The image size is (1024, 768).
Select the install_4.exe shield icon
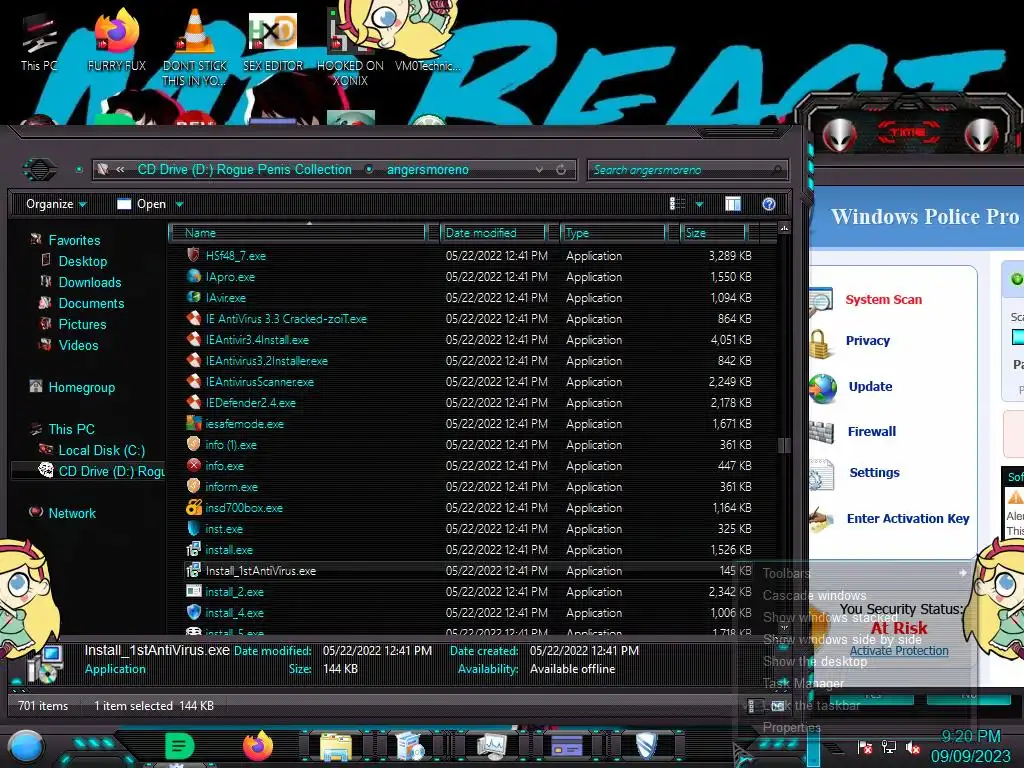click(x=193, y=612)
